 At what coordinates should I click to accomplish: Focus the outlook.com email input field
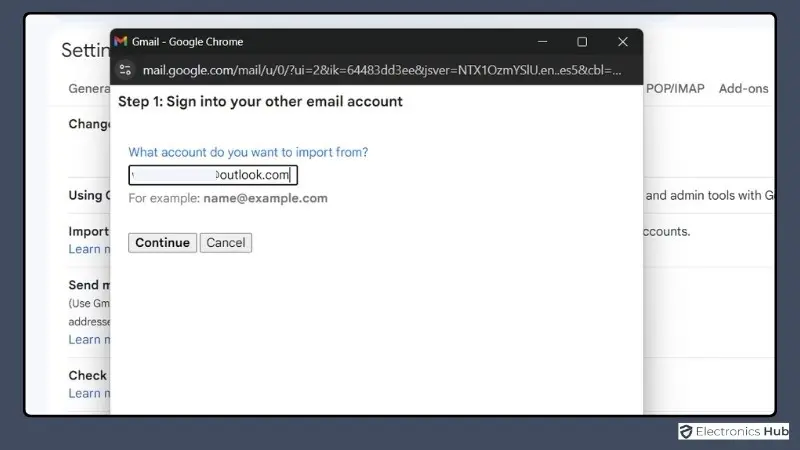(213, 175)
